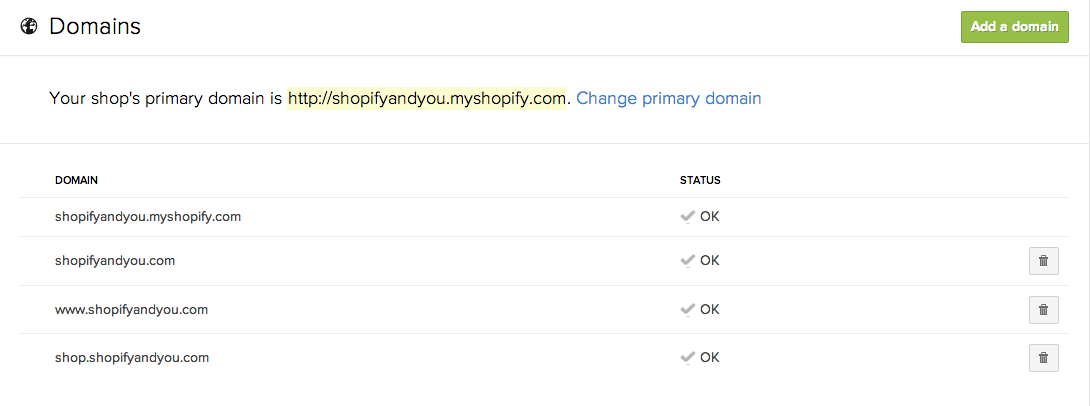
Task: Click the globe icon beside Domains heading
Action: click(29, 27)
